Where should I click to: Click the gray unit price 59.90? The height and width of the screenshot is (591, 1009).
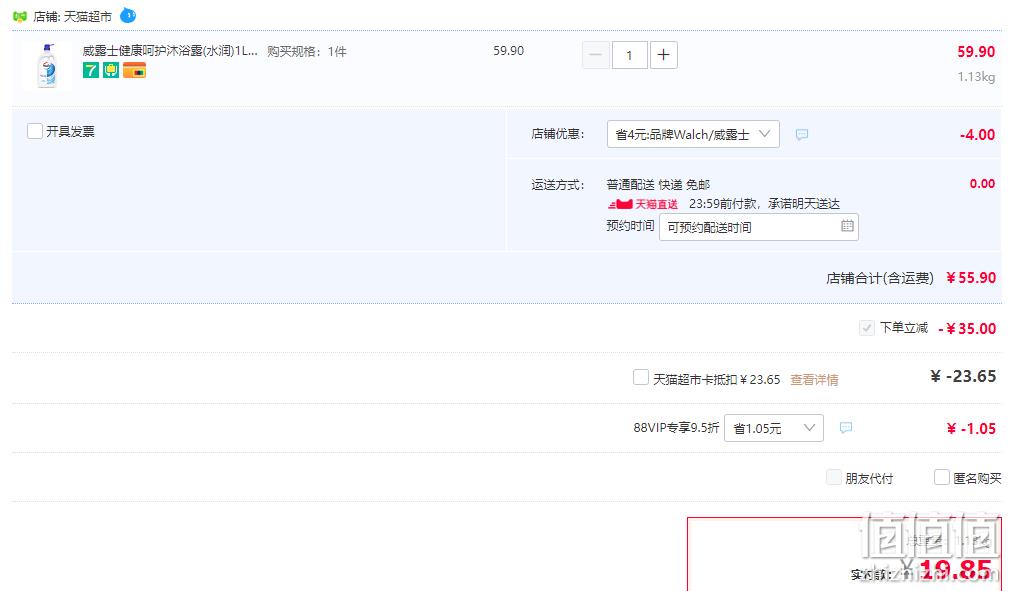pyautogui.click(x=508, y=51)
